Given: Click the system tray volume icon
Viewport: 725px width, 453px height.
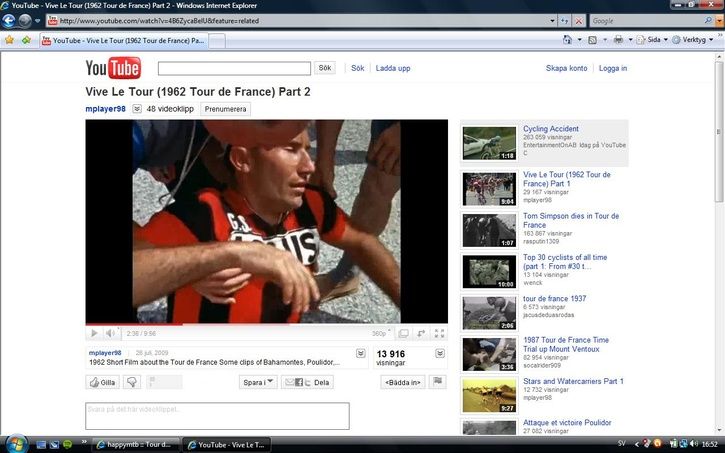Looking at the screenshot, I should [x=693, y=444].
